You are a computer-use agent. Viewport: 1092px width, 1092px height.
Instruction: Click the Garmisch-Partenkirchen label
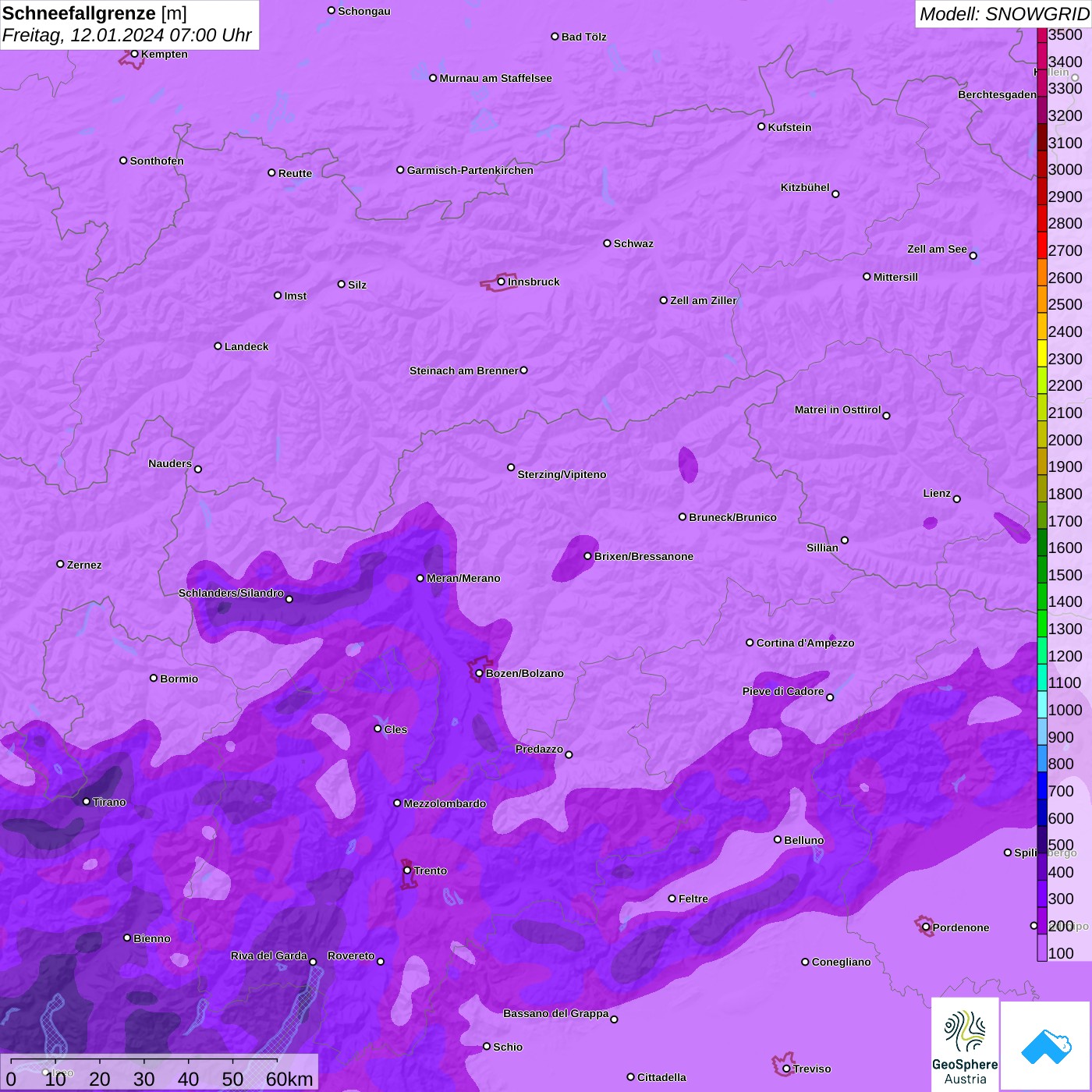pyautogui.click(x=470, y=170)
